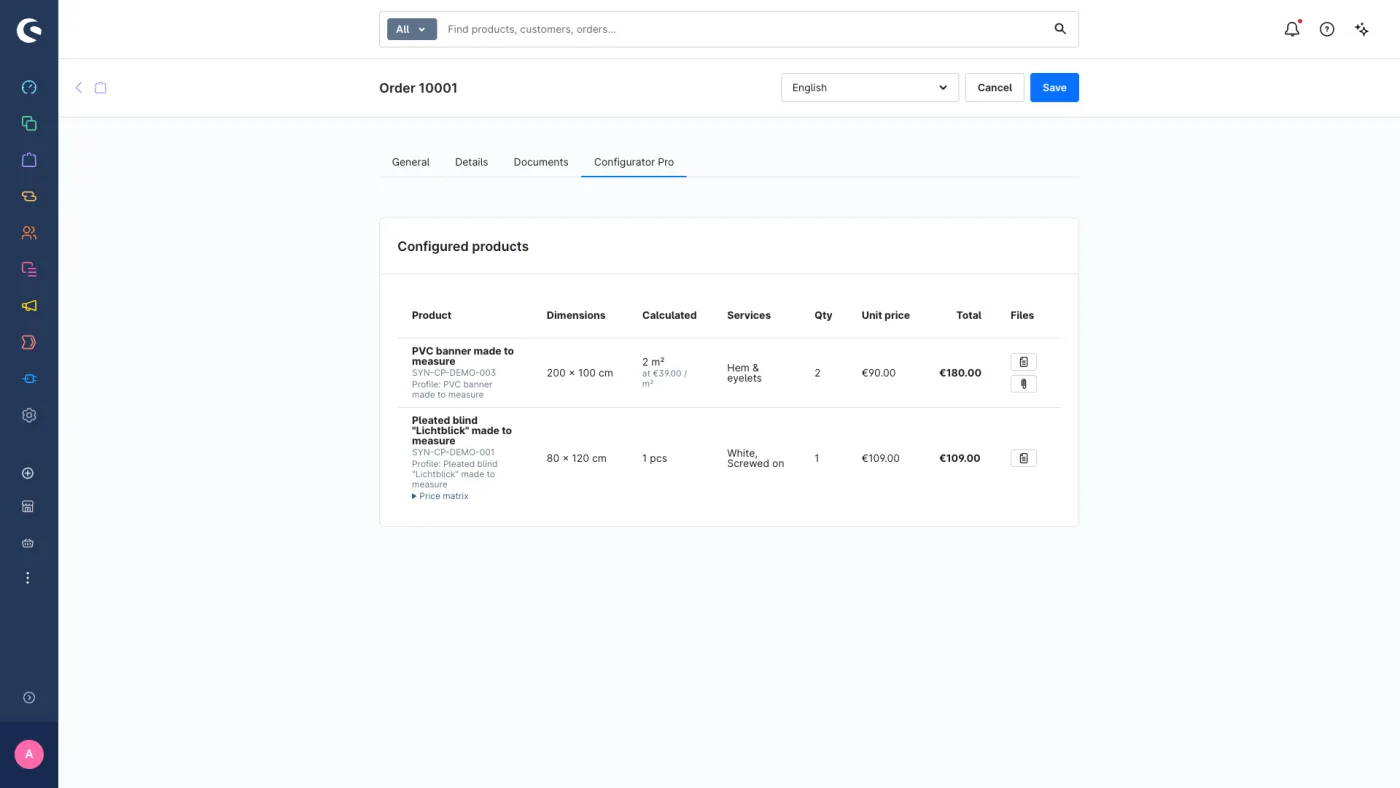
Task: Click the search magnifier icon
Action: tap(1061, 29)
